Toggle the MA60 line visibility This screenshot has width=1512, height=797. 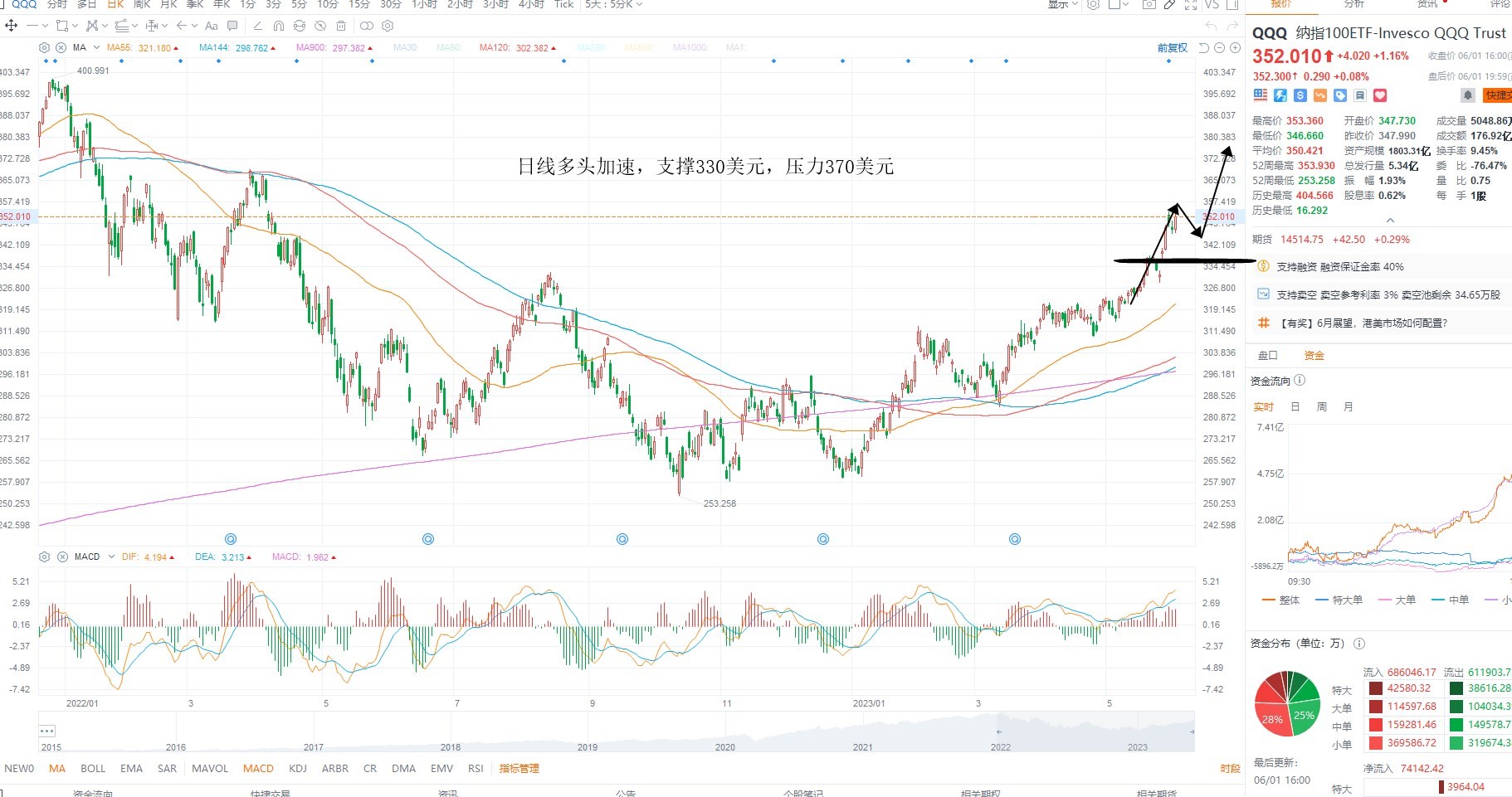[449, 47]
